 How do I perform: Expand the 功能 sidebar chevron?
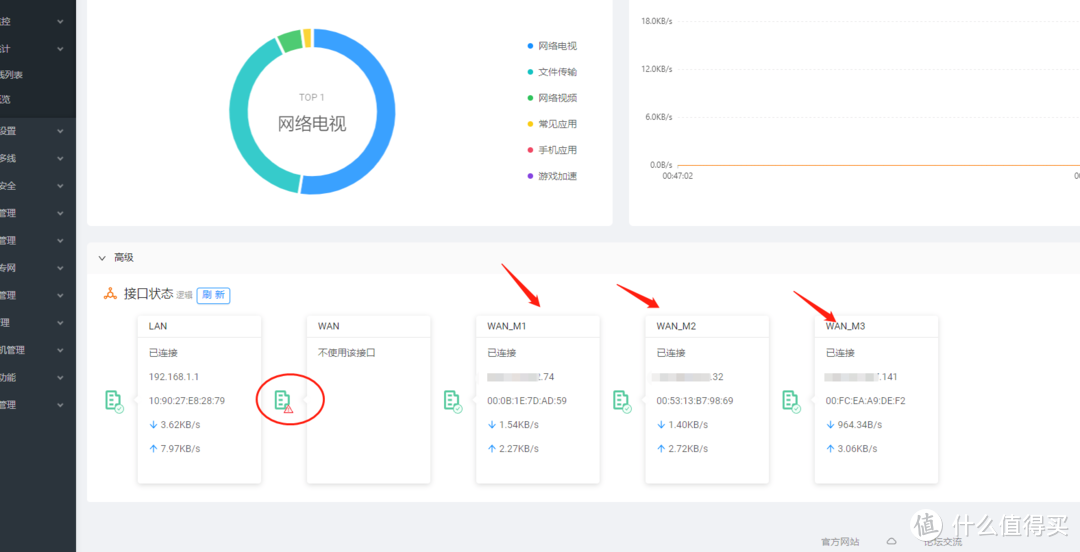point(61,378)
